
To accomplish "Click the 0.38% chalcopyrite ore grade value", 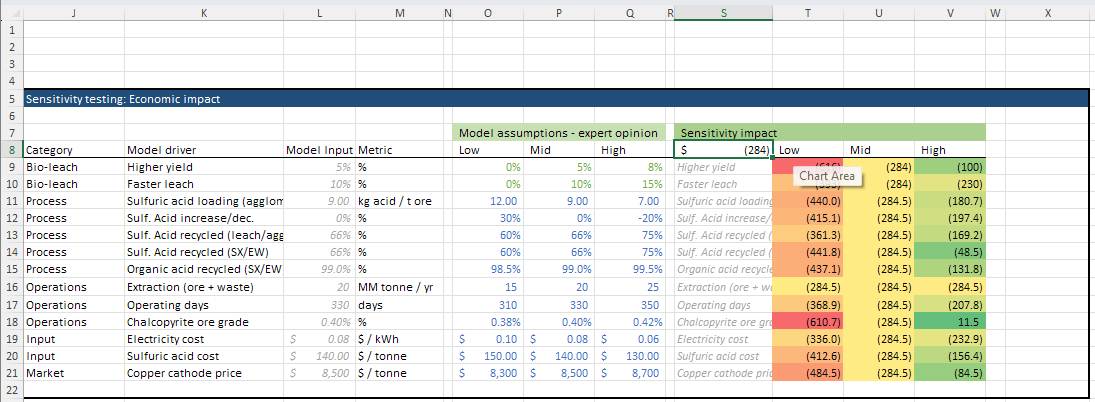I will pyautogui.click(x=487, y=322).
